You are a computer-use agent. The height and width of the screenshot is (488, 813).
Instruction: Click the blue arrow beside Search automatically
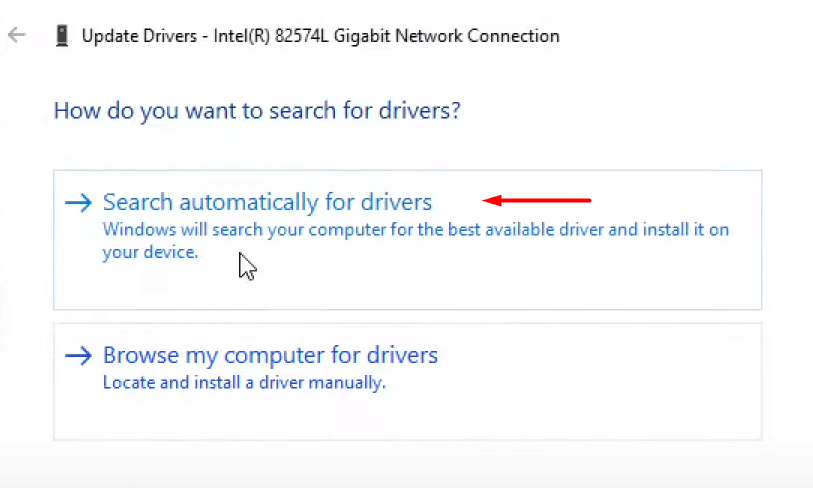[x=77, y=203]
